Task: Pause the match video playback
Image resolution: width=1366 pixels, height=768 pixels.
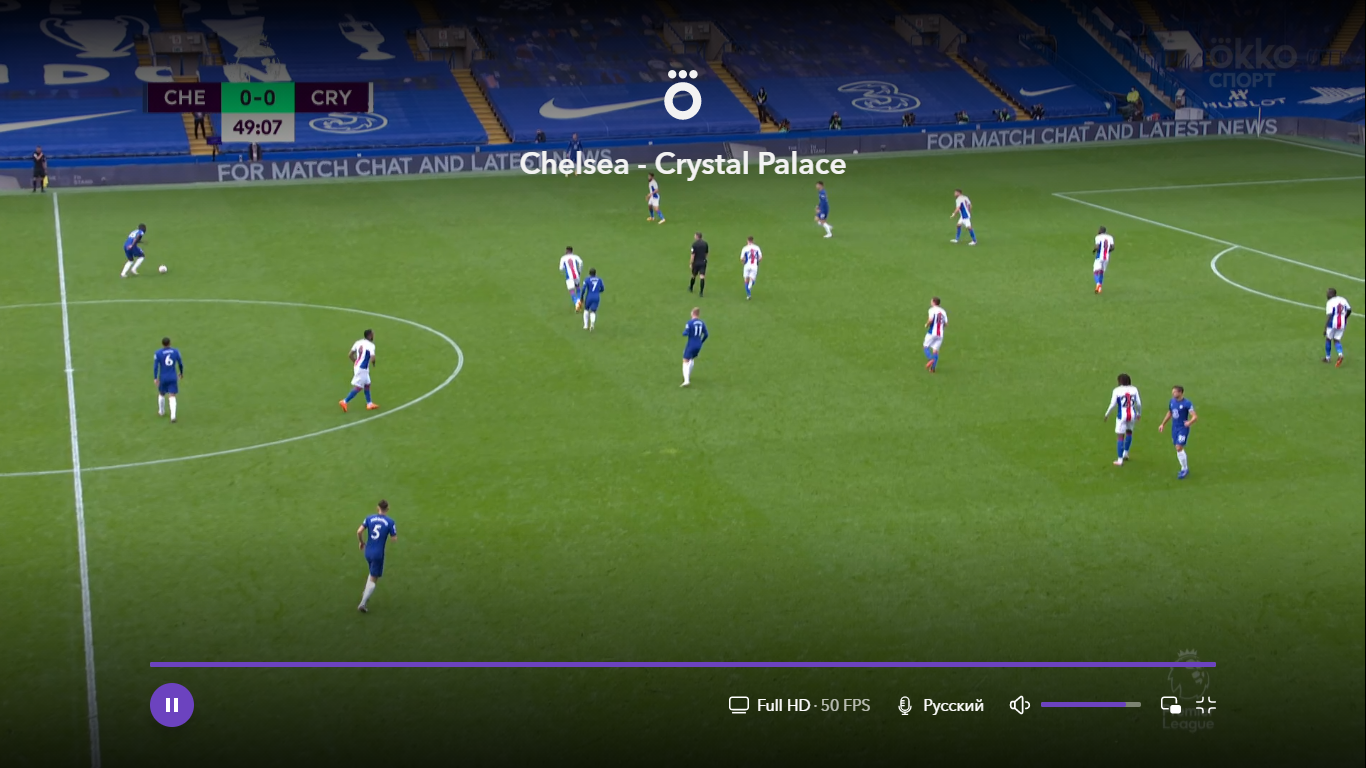Action: (x=172, y=705)
